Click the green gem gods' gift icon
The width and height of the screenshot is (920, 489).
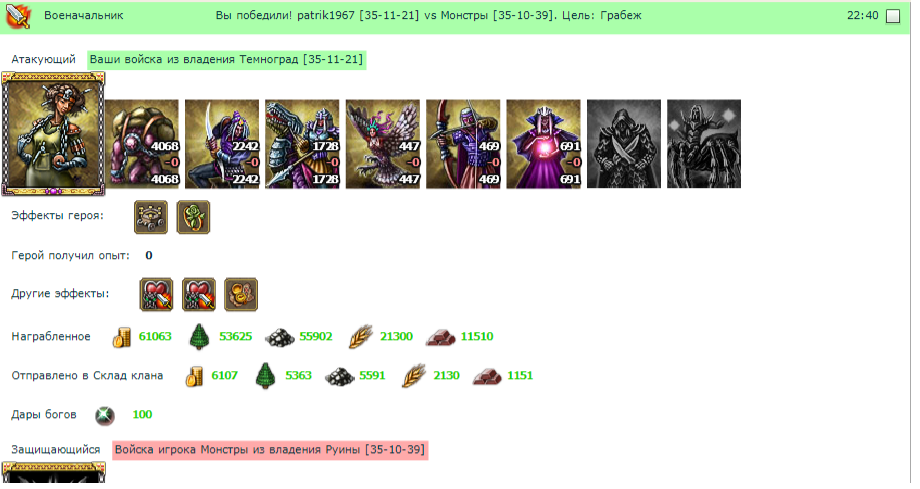click(105, 415)
